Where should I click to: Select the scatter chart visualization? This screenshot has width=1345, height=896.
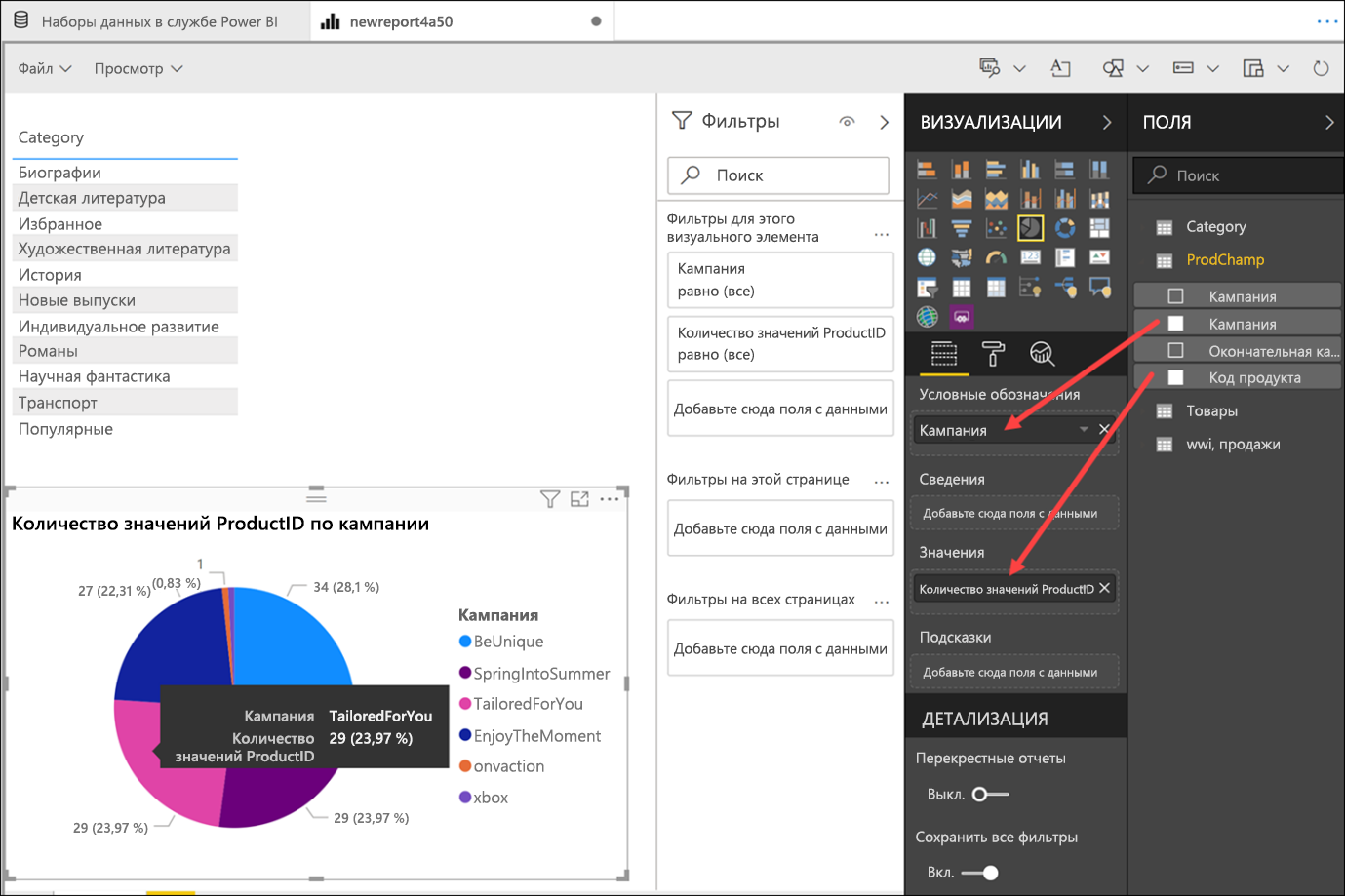tap(996, 228)
